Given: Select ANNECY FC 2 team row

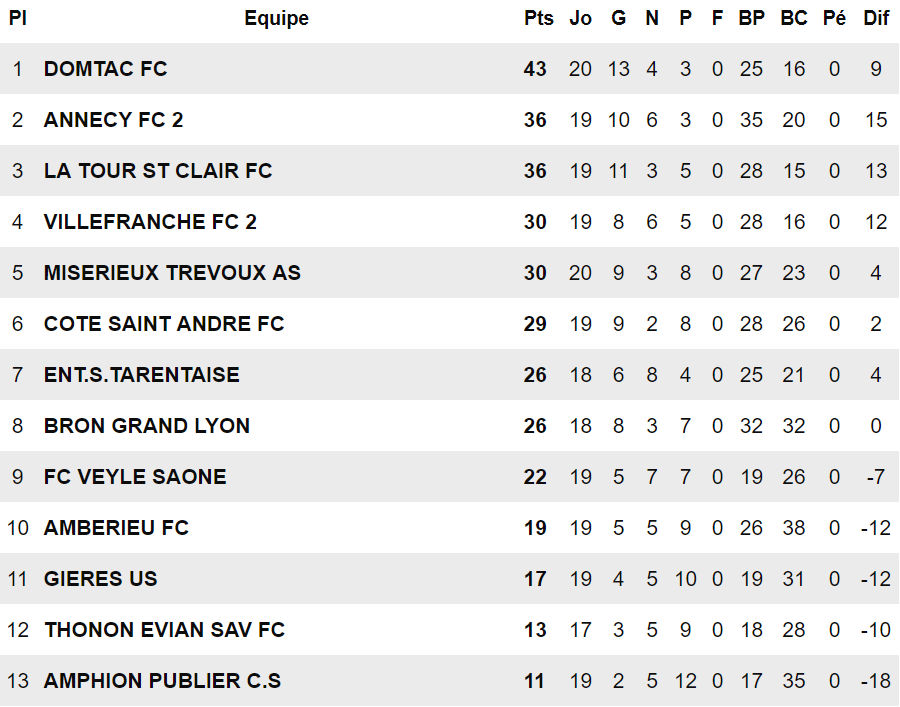Looking at the screenshot, I should point(113,120).
